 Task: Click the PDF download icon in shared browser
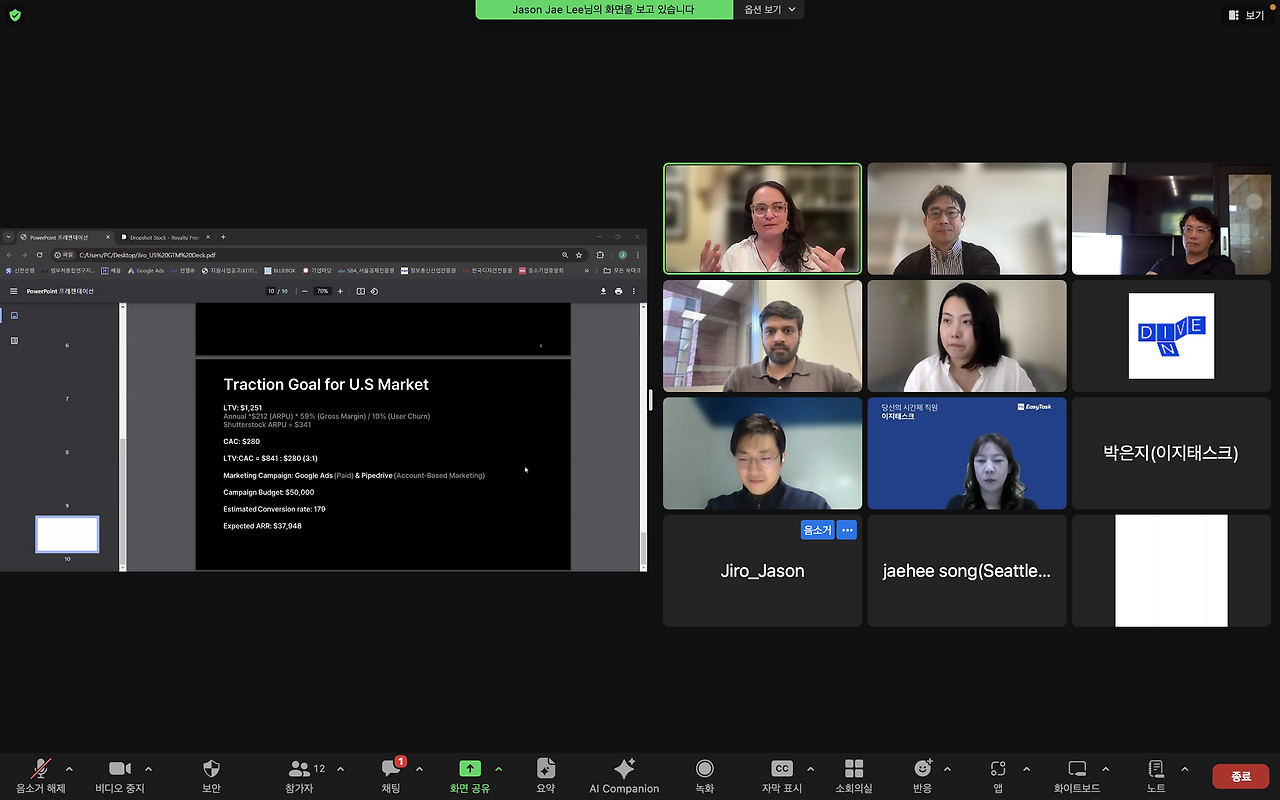click(x=603, y=291)
